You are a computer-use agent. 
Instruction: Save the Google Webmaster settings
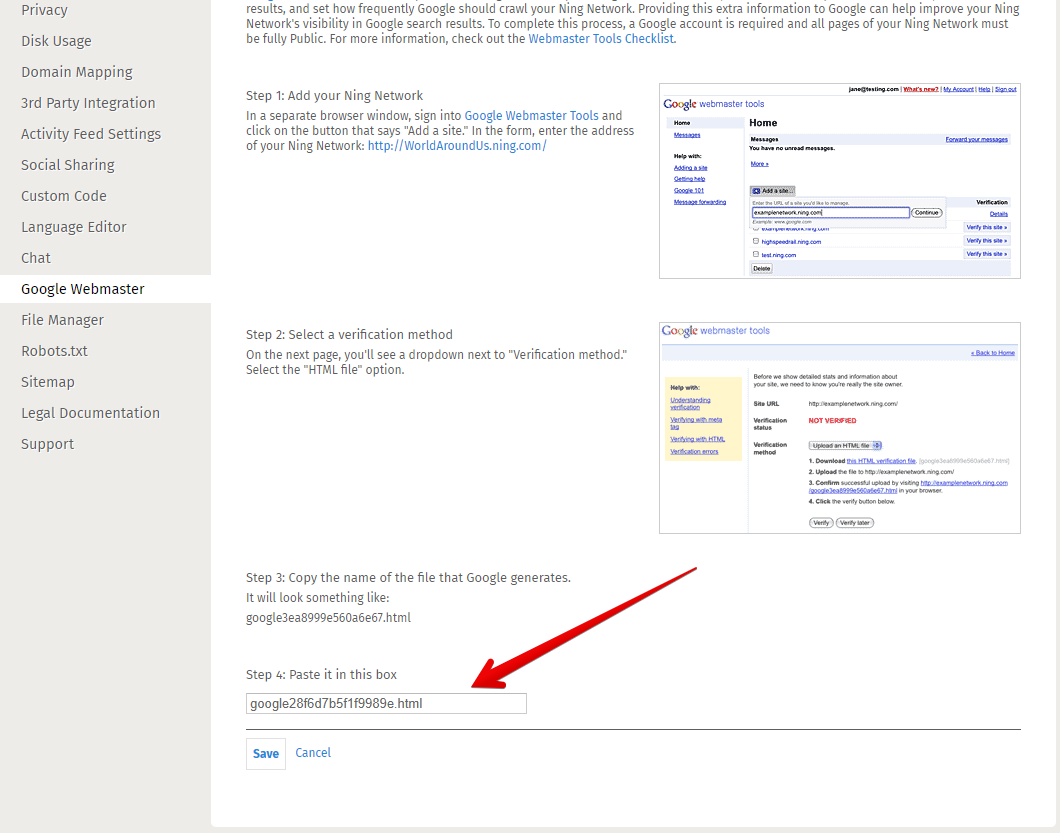[266, 754]
